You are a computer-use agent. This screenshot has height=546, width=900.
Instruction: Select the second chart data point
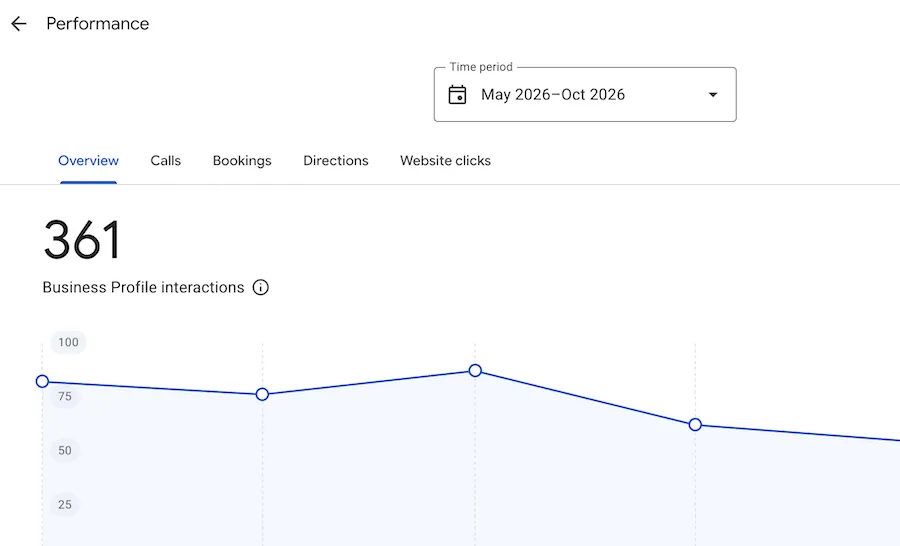[x=262, y=394]
